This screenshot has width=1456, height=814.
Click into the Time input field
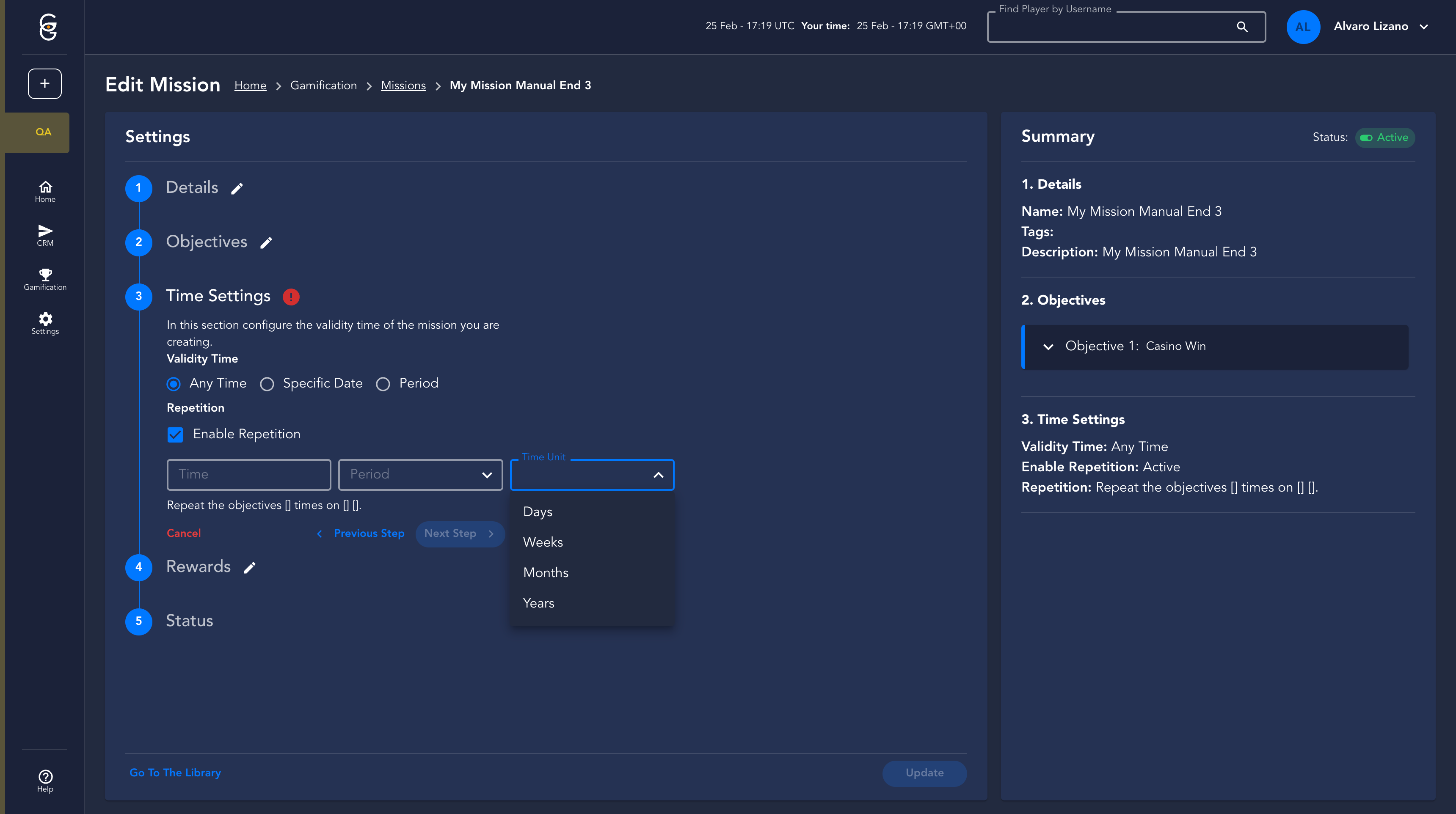click(249, 475)
